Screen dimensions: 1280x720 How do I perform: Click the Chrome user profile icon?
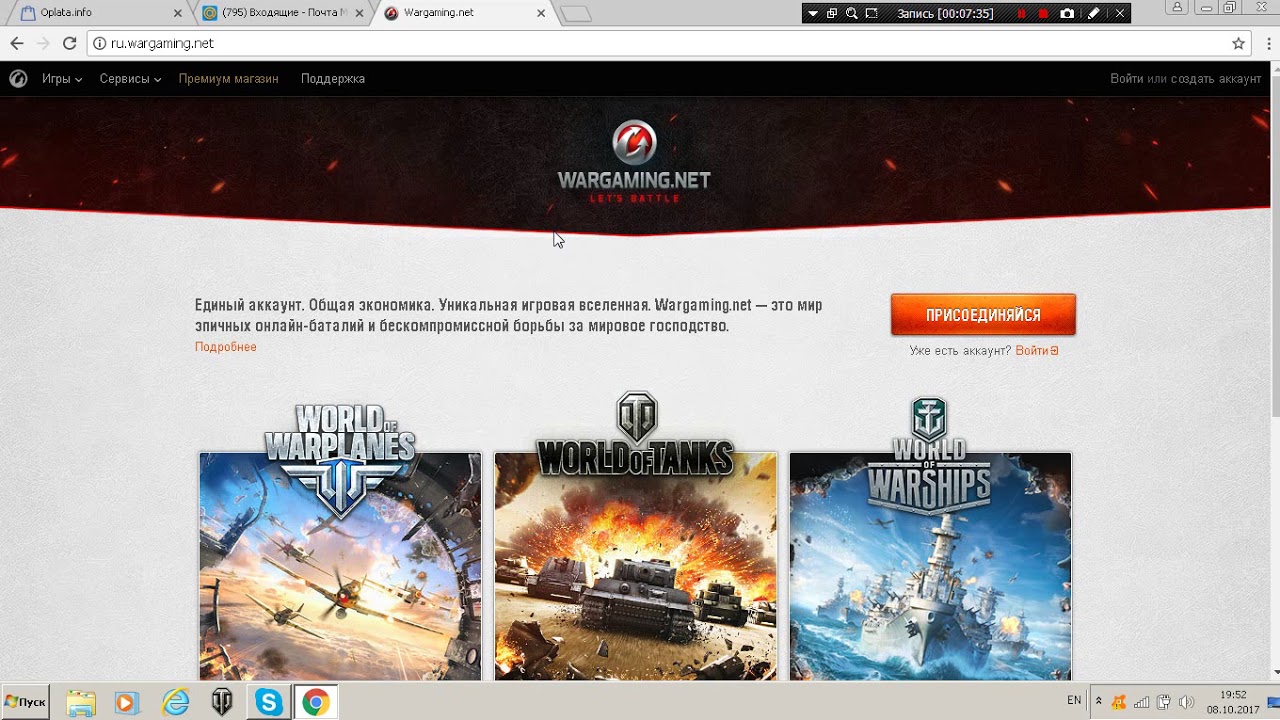click(x=1177, y=8)
